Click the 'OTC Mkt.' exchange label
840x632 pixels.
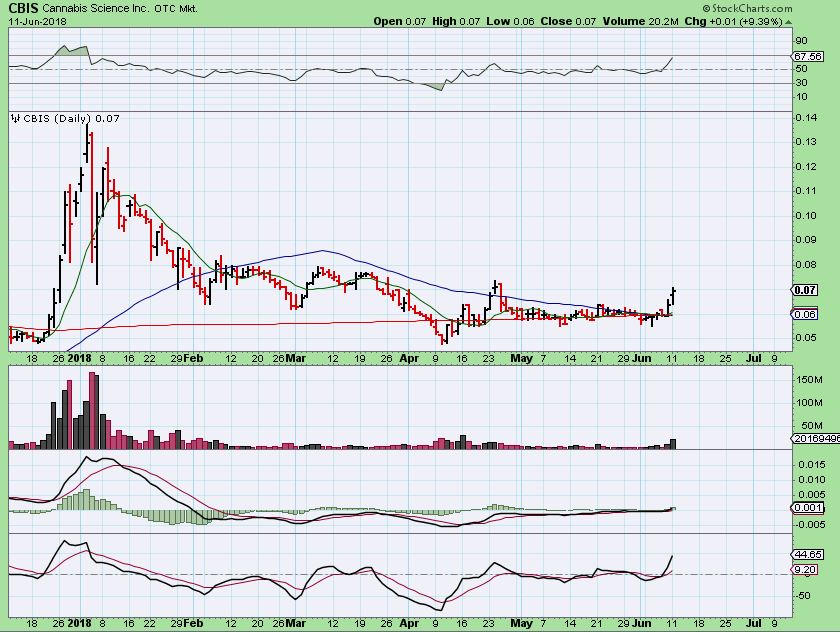tap(176, 9)
